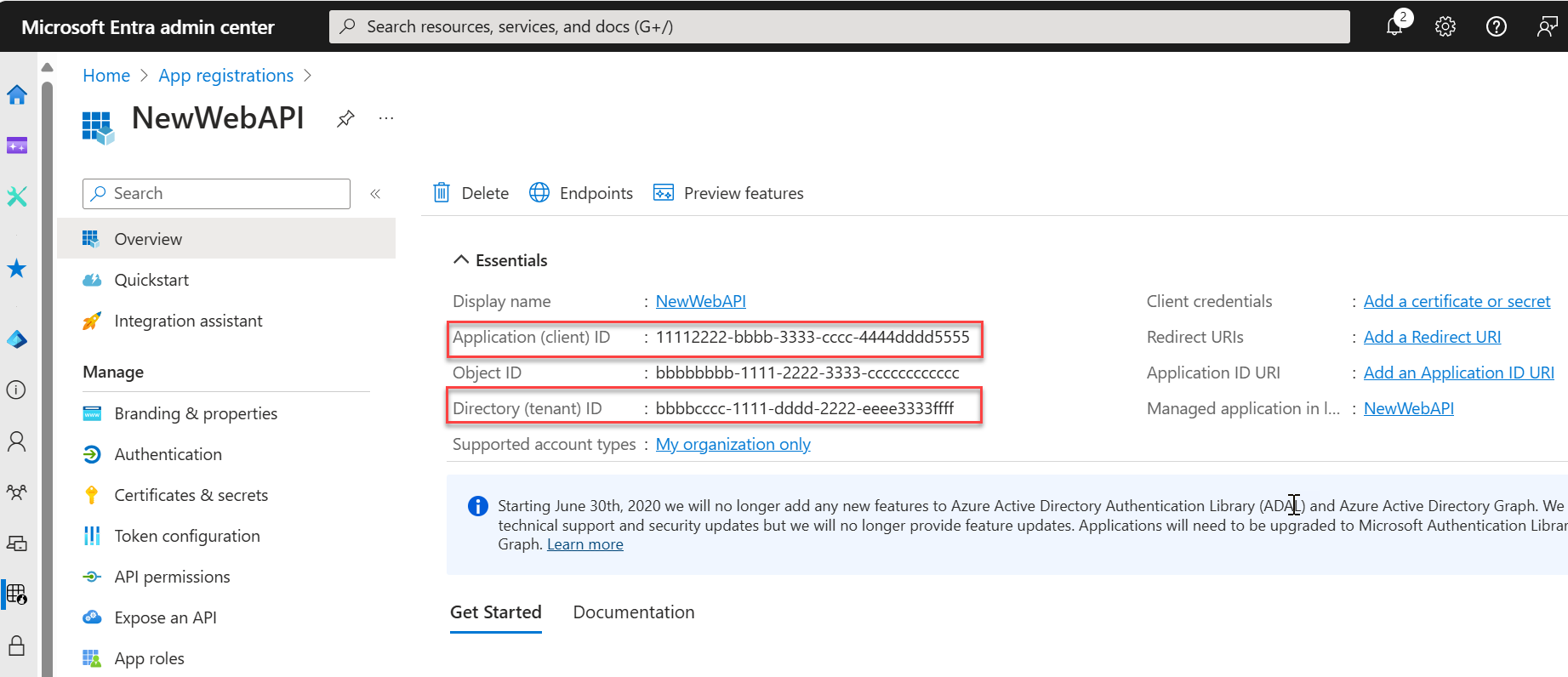
Task: Click the Manage section heading
Action: tap(113, 372)
